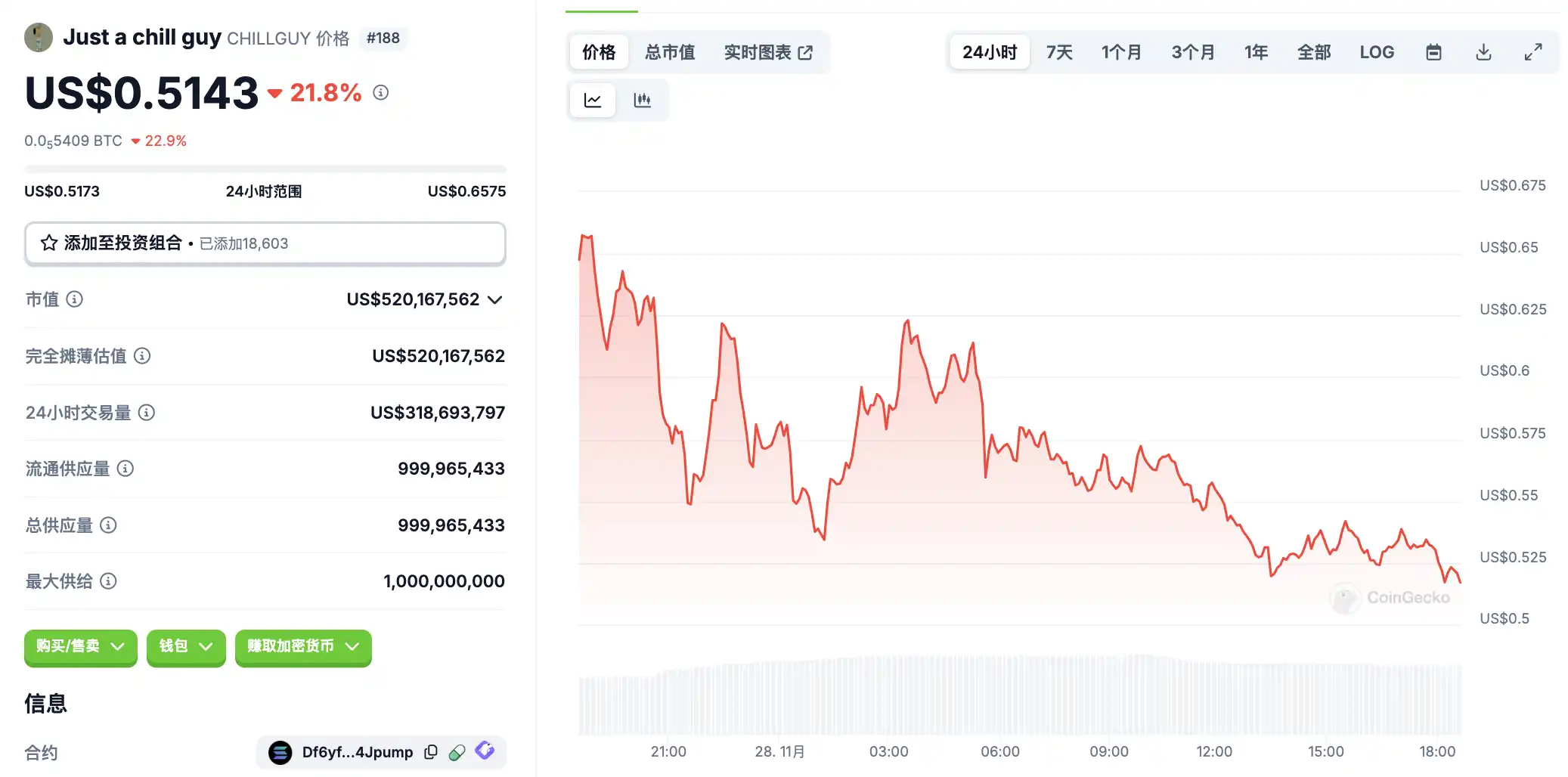Copy the contract address Df6yf...4Jpump
1568x777 pixels.
(x=431, y=752)
